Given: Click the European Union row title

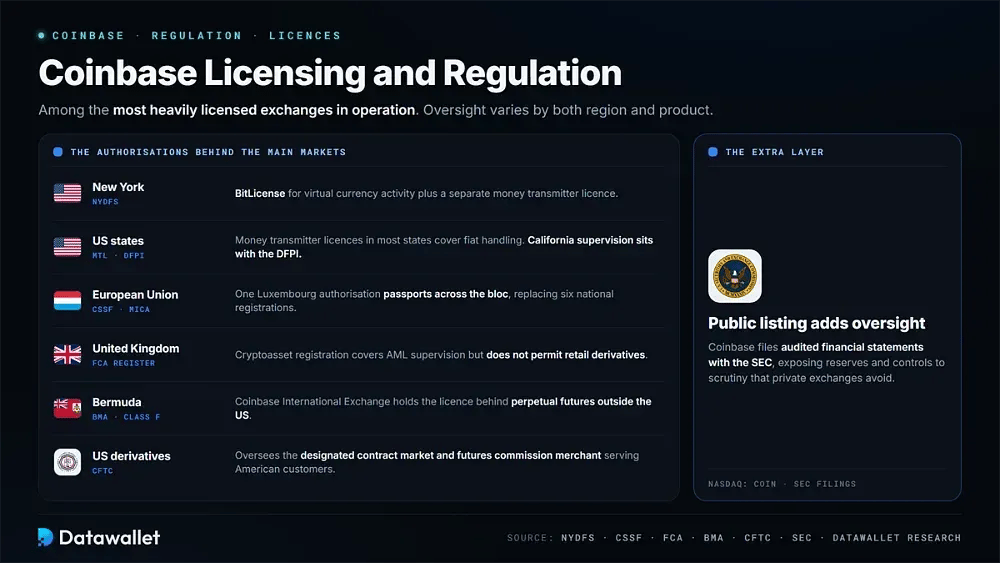Looking at the screenshot, I should coord(135,295).
